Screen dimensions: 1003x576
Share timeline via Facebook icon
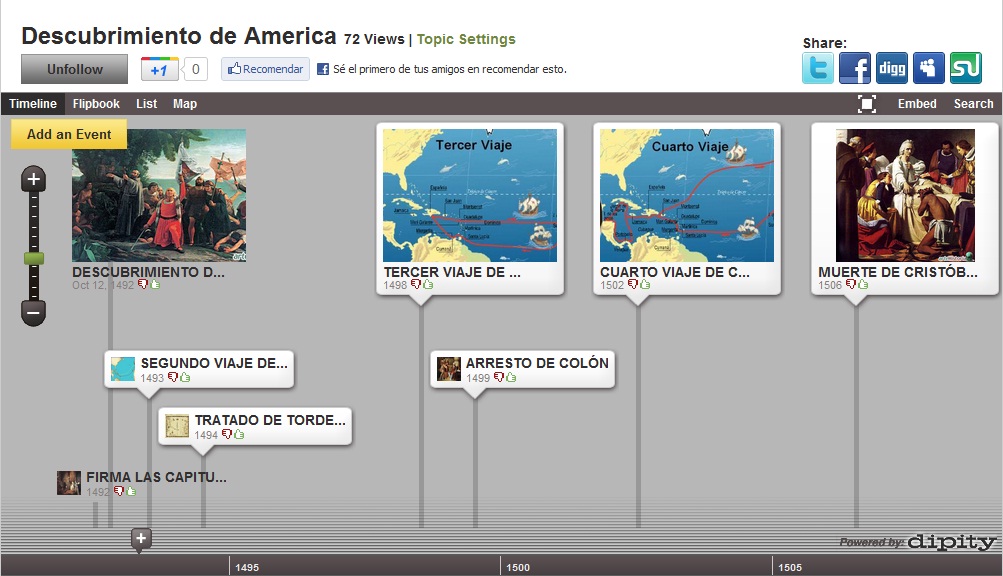[x=855, y=68]
